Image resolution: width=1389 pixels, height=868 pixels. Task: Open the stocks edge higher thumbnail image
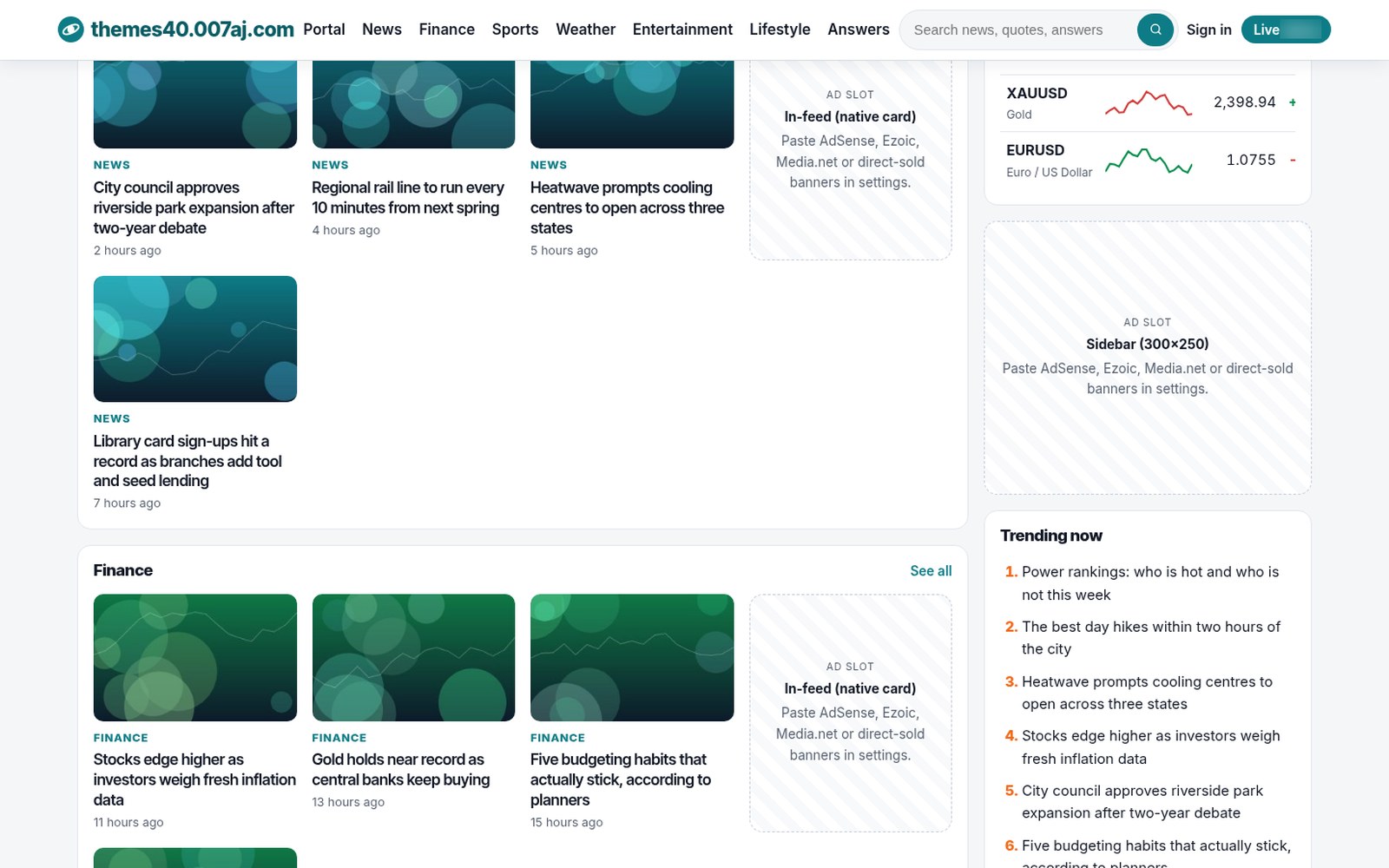coord(195,657)
